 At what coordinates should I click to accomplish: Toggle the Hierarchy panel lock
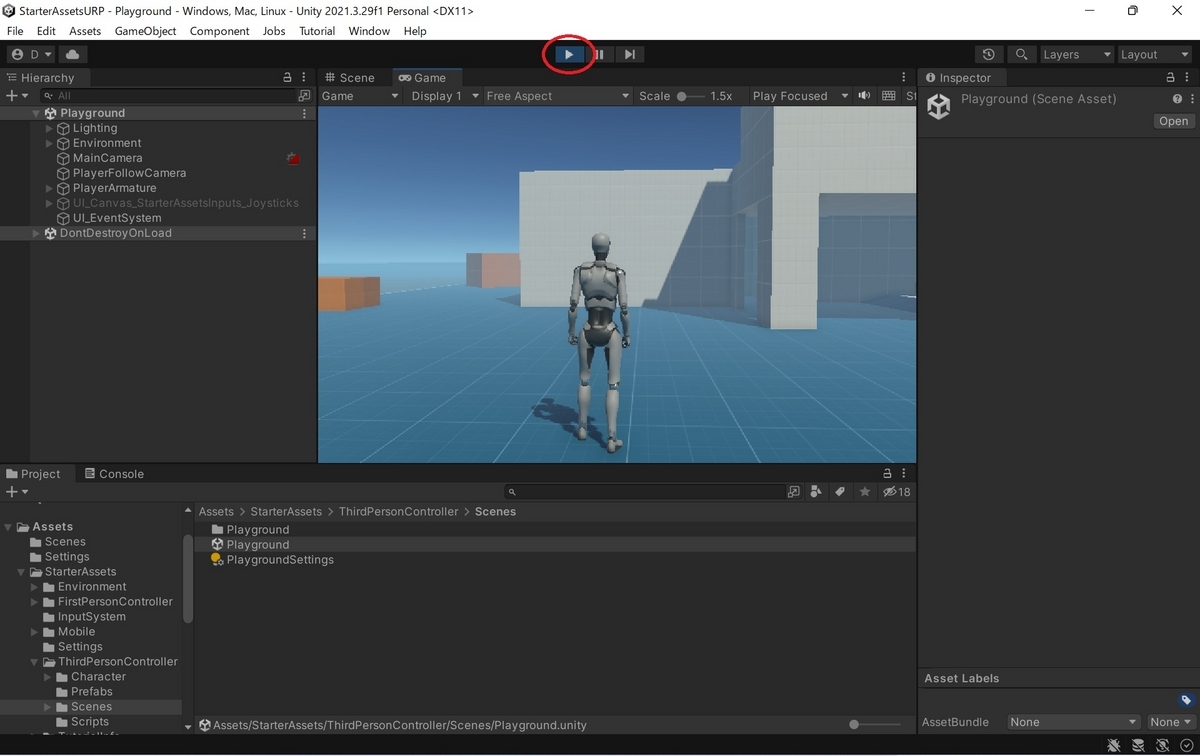[x=288, y=77]
